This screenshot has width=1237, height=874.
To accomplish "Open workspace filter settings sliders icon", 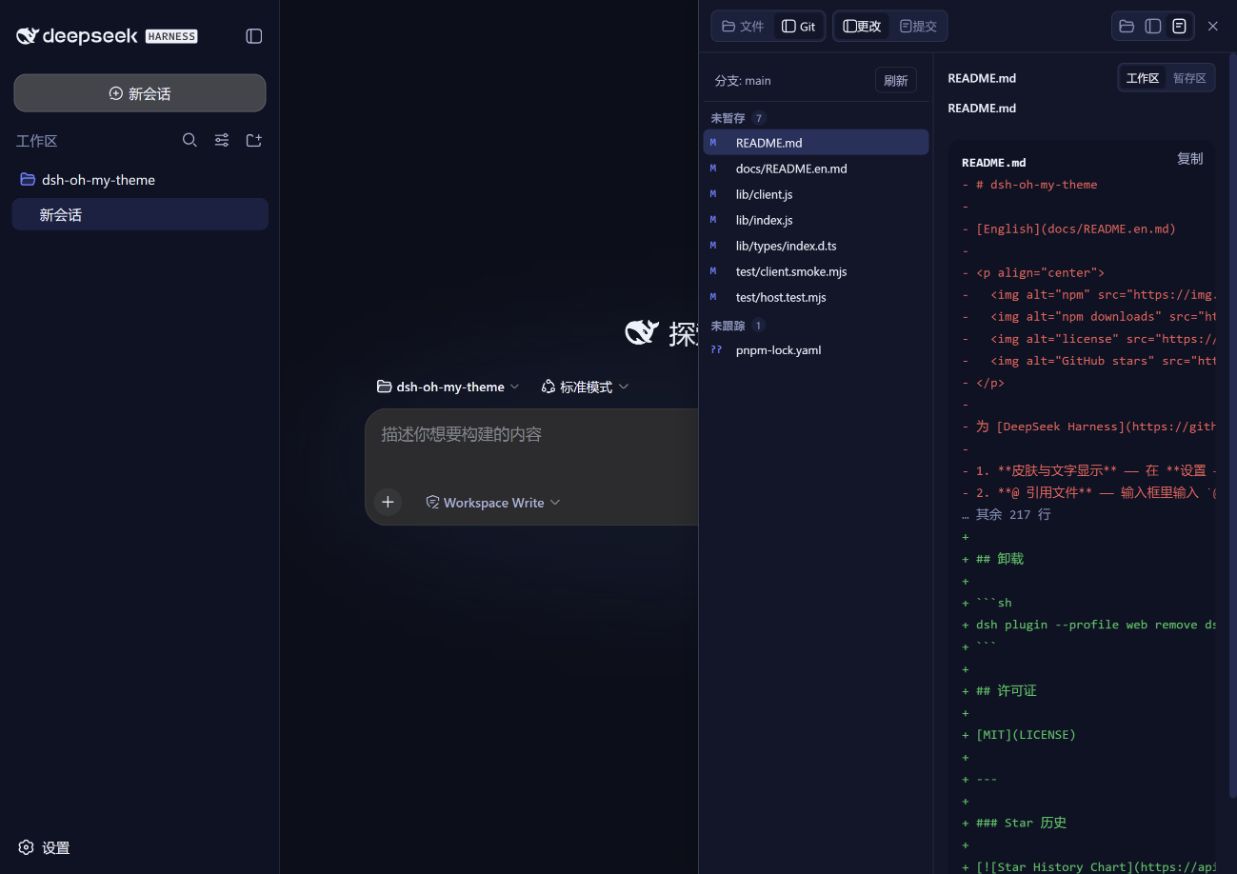I will click(222, 140).
